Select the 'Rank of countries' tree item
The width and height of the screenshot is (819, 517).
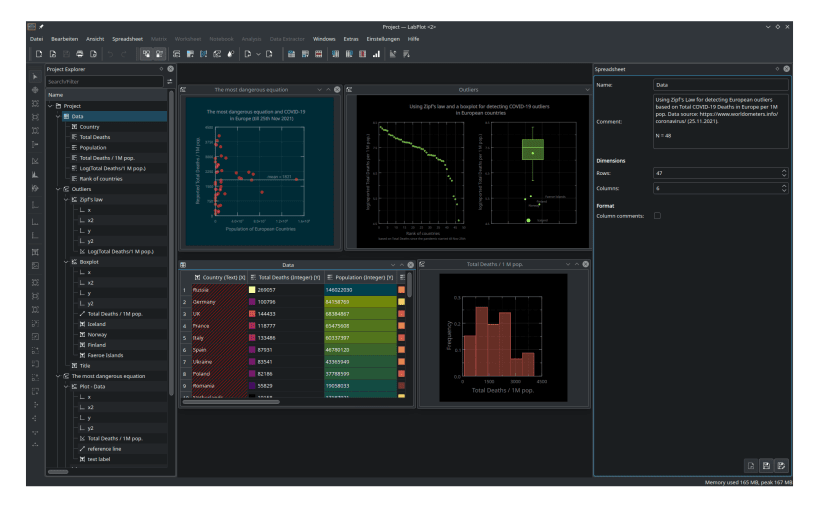(x=101, y=179)
